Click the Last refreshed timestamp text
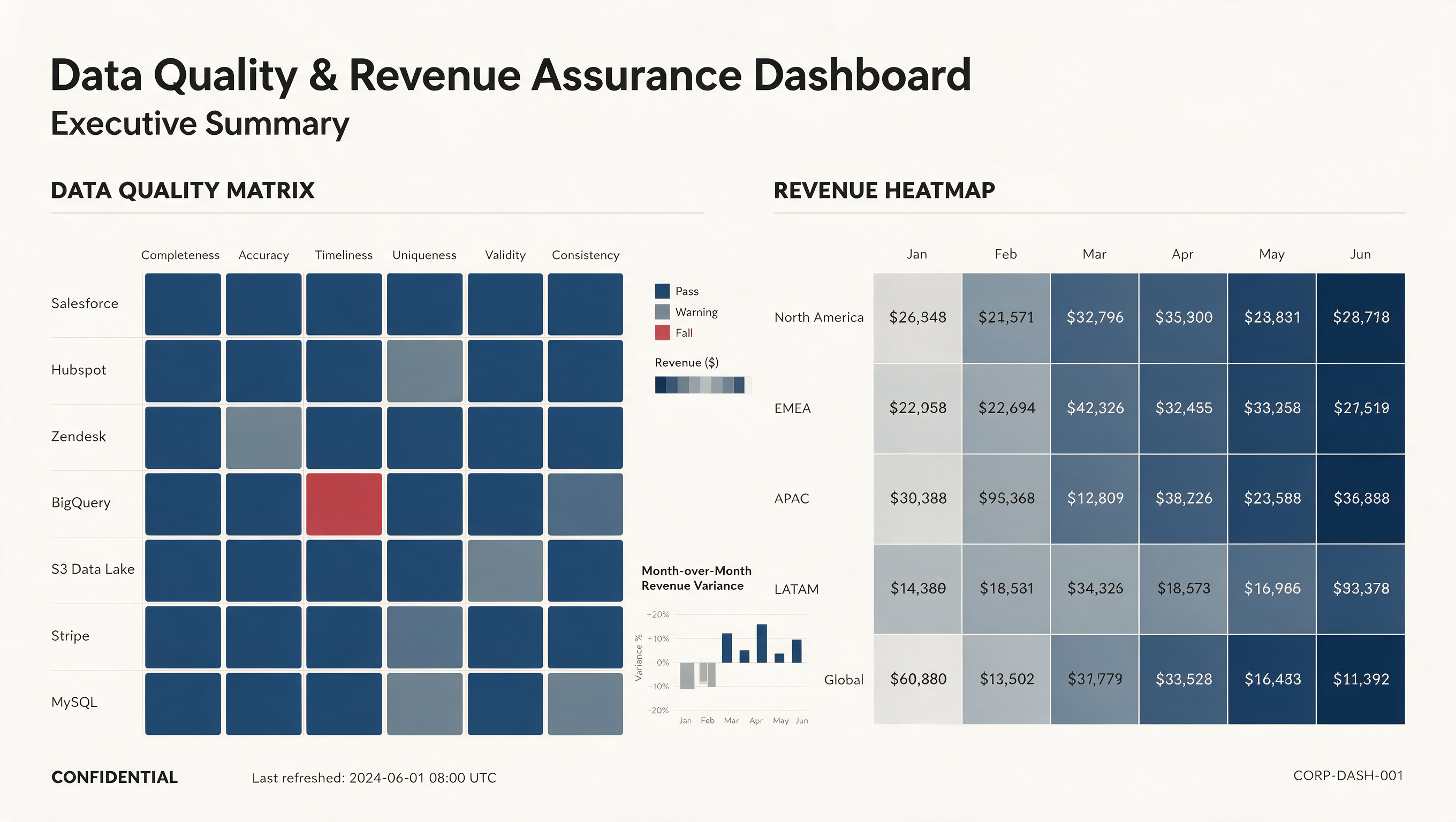Screen dimensions: 1456x822 coord(374,778)
